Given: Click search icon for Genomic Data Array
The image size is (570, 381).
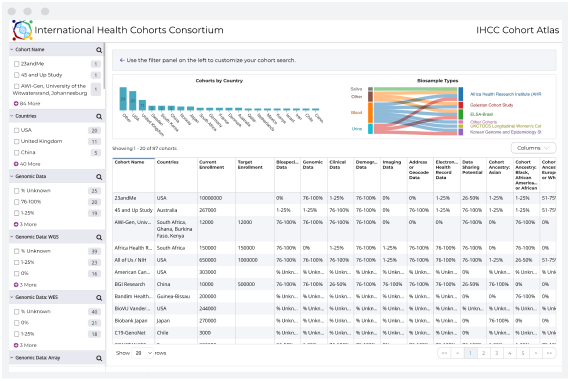Looking at the screenshot, I should [99, 358].
